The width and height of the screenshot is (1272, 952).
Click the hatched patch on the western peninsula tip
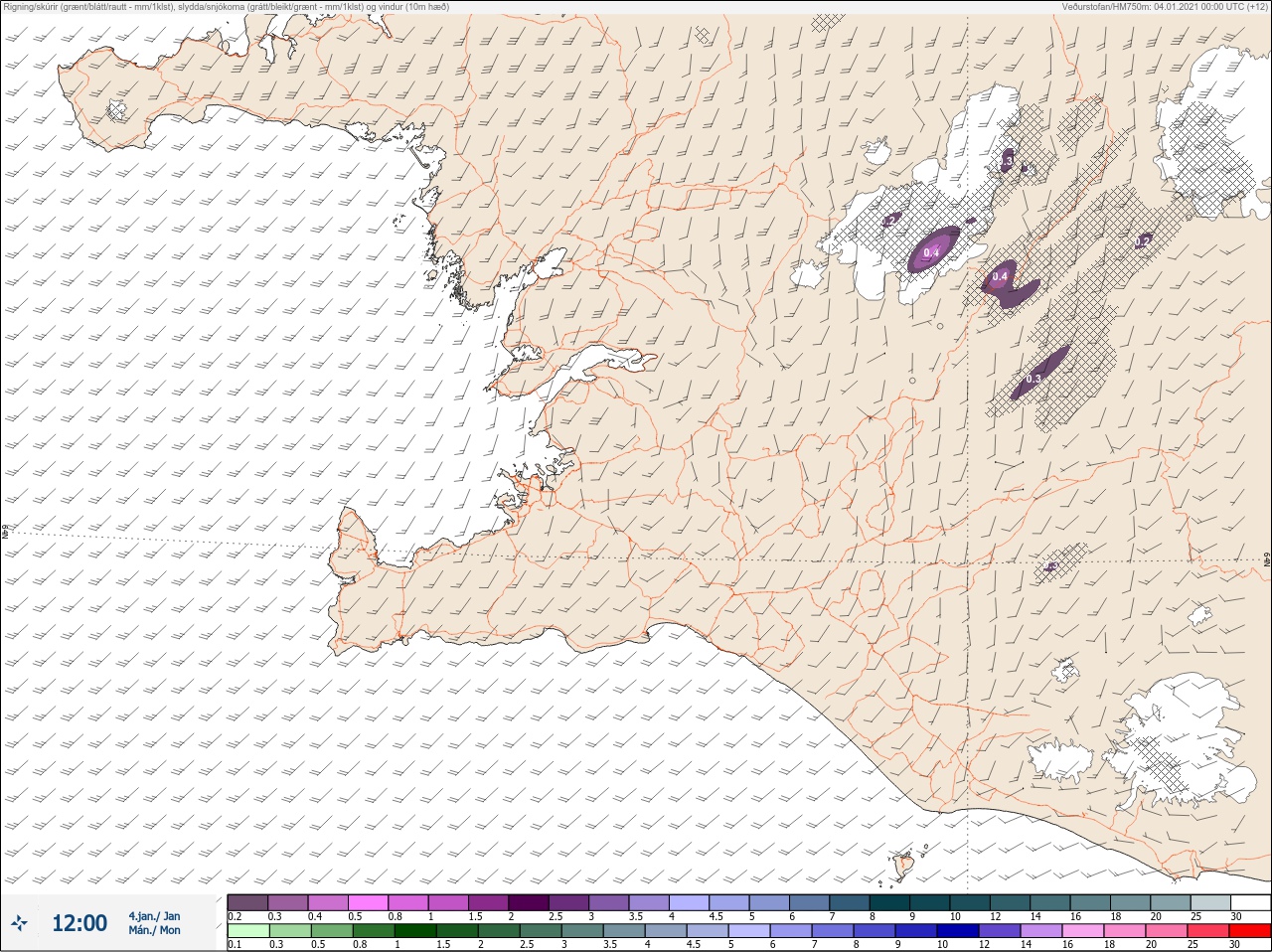116,110
